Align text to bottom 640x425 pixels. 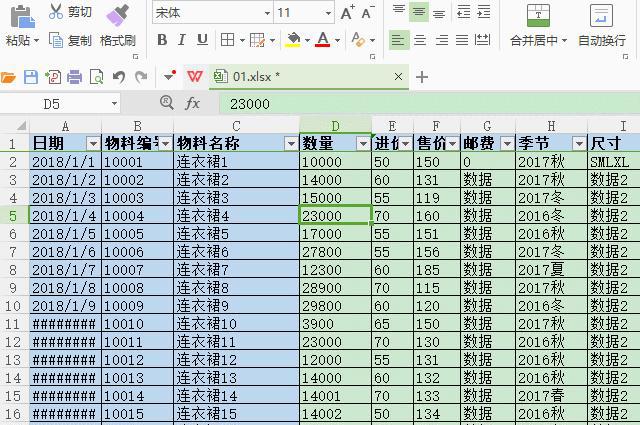[x=439, y=13]
